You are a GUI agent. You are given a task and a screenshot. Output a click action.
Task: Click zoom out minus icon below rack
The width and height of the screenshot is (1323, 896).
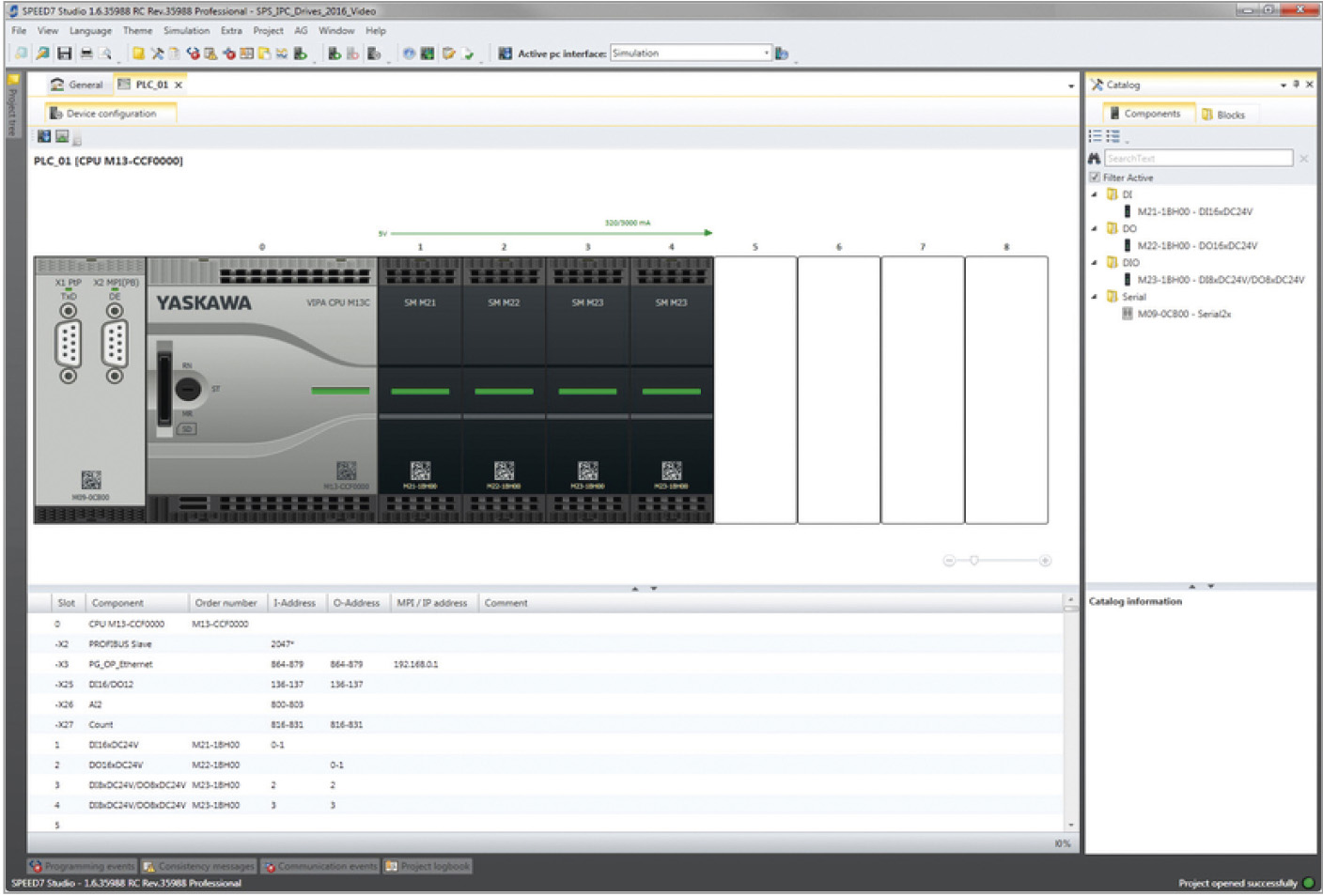pyautogui.click(x=949, y=561)
